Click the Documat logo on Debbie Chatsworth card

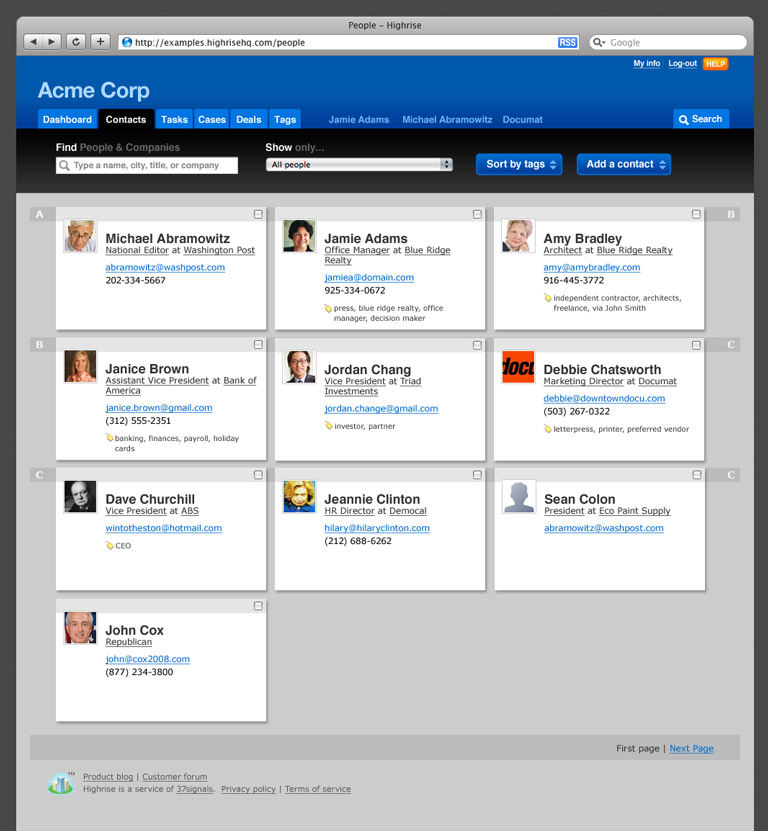[x=518, y=366]
